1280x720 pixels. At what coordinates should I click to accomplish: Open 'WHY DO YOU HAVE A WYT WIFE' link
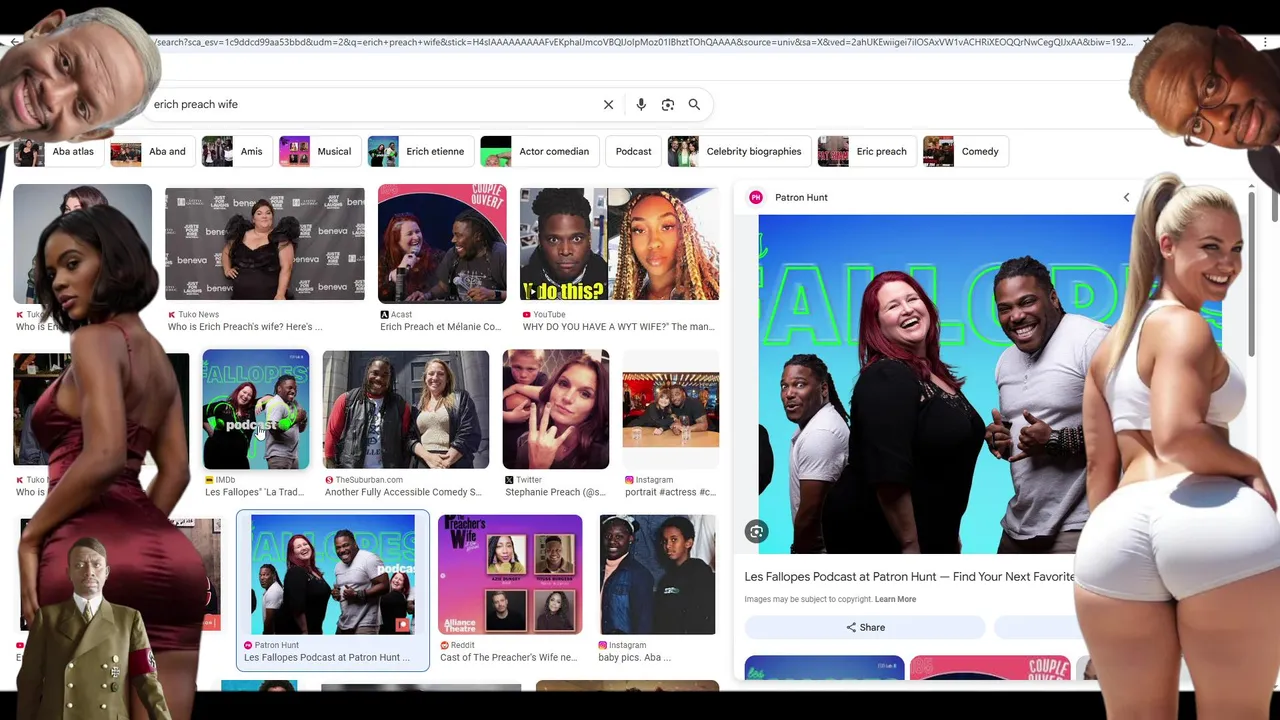click(619, 326)
